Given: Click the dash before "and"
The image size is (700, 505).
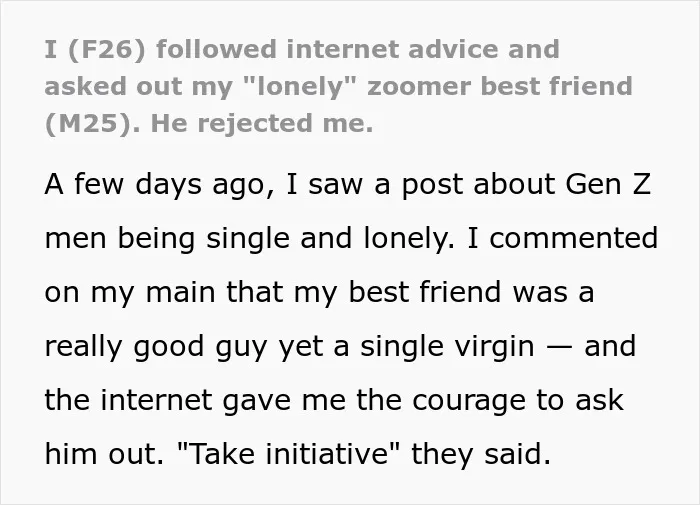Looking at the screenshot, I should coord(559,348).
